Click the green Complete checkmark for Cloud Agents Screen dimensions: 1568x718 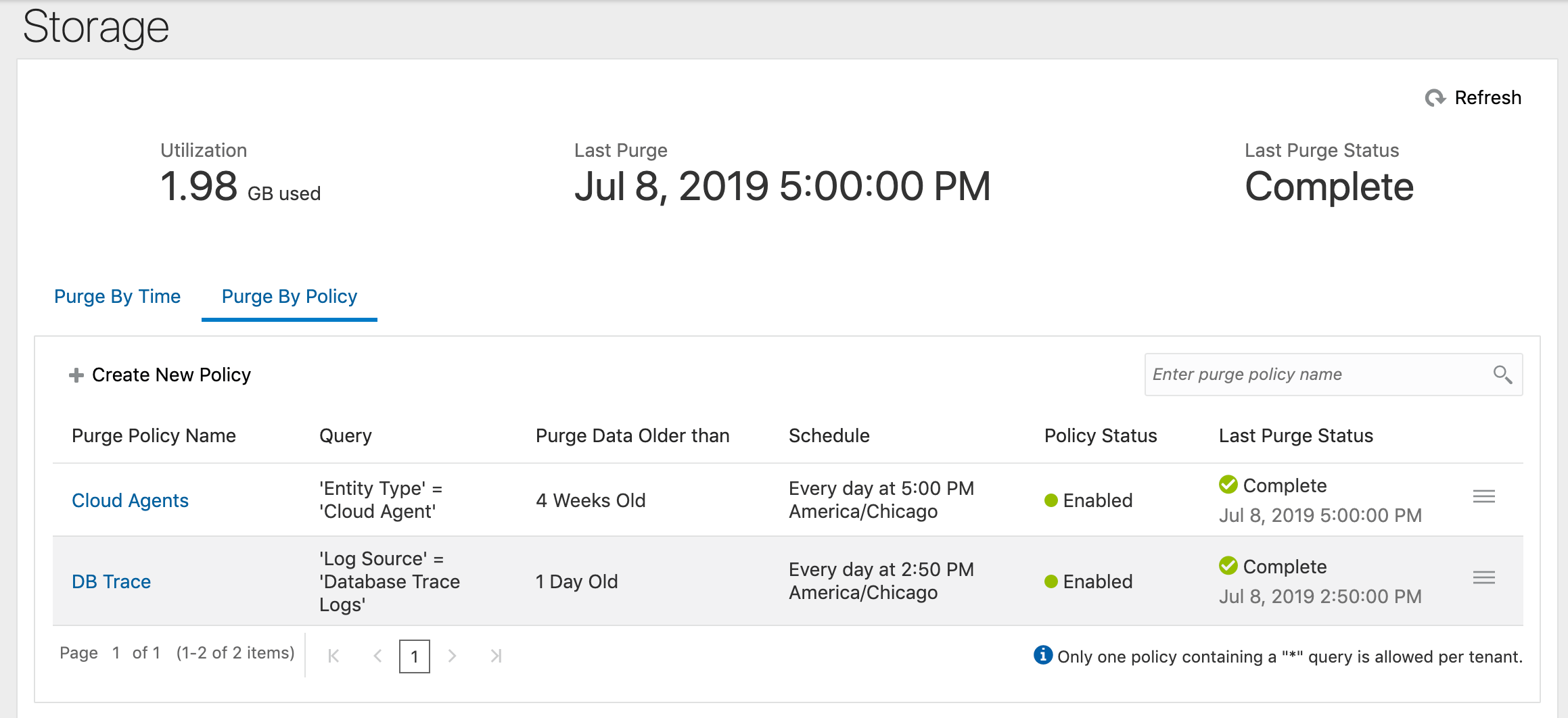click(1228, 485)
